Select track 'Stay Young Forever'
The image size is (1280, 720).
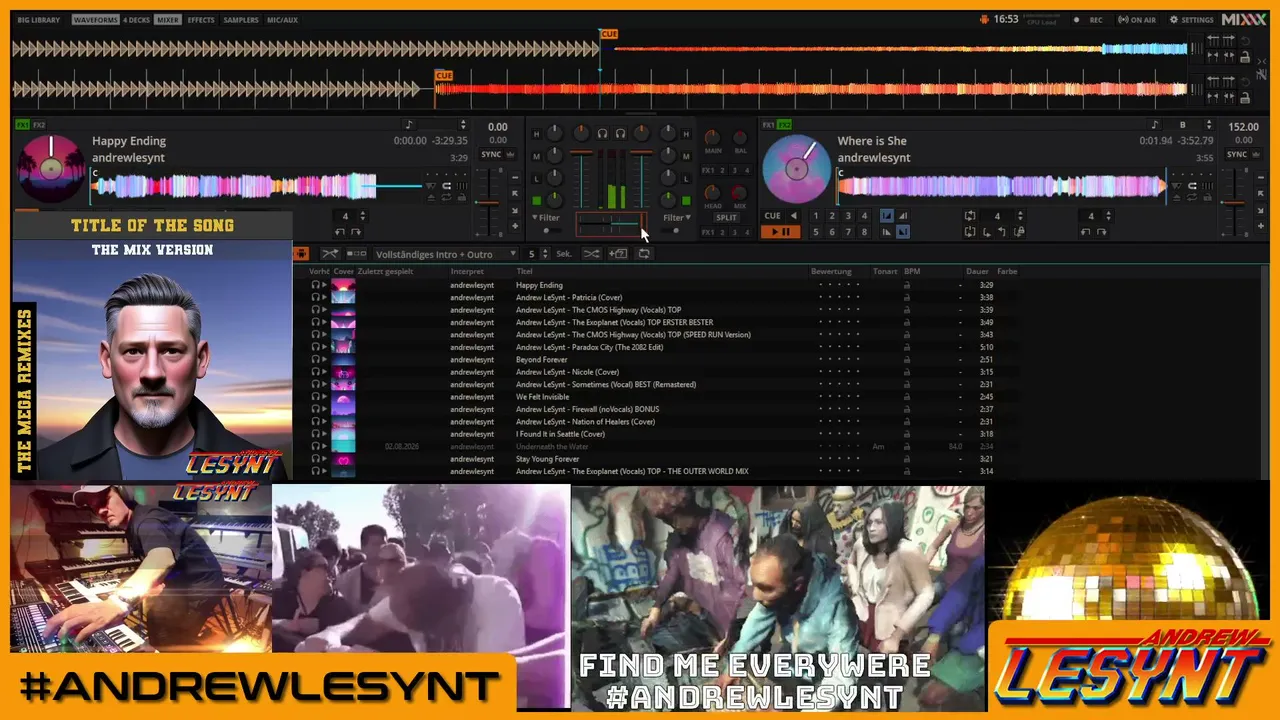[546, 459]
